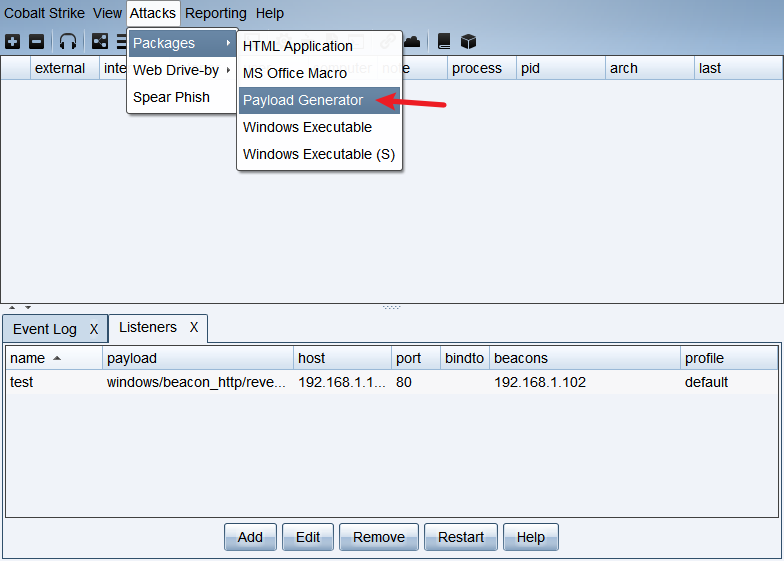This screenshot has height=561, width=784.
Task: Expand the Packages submenu
Action: click(x=182, y=44)
